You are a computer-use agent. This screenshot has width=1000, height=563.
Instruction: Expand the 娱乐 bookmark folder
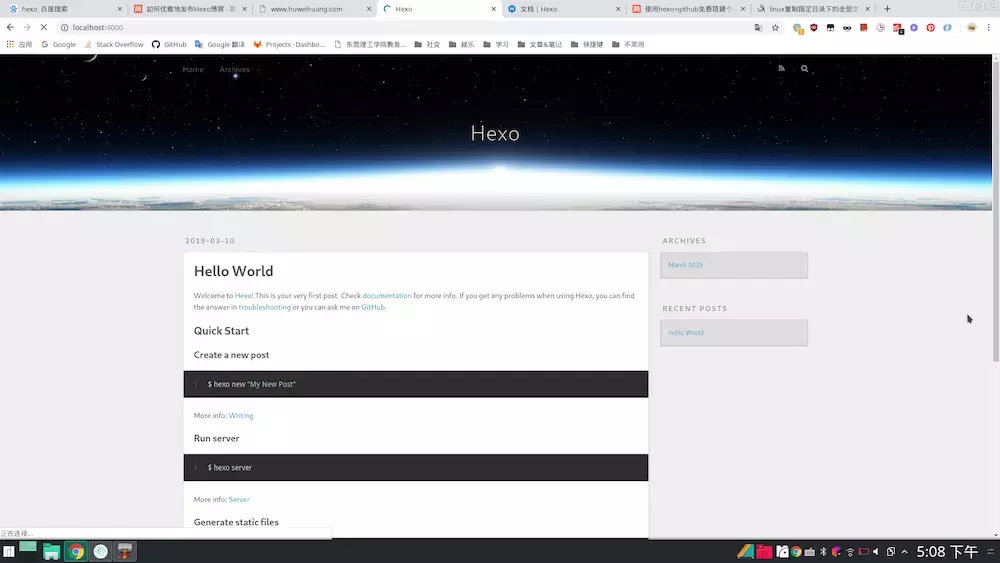(462, 45)
